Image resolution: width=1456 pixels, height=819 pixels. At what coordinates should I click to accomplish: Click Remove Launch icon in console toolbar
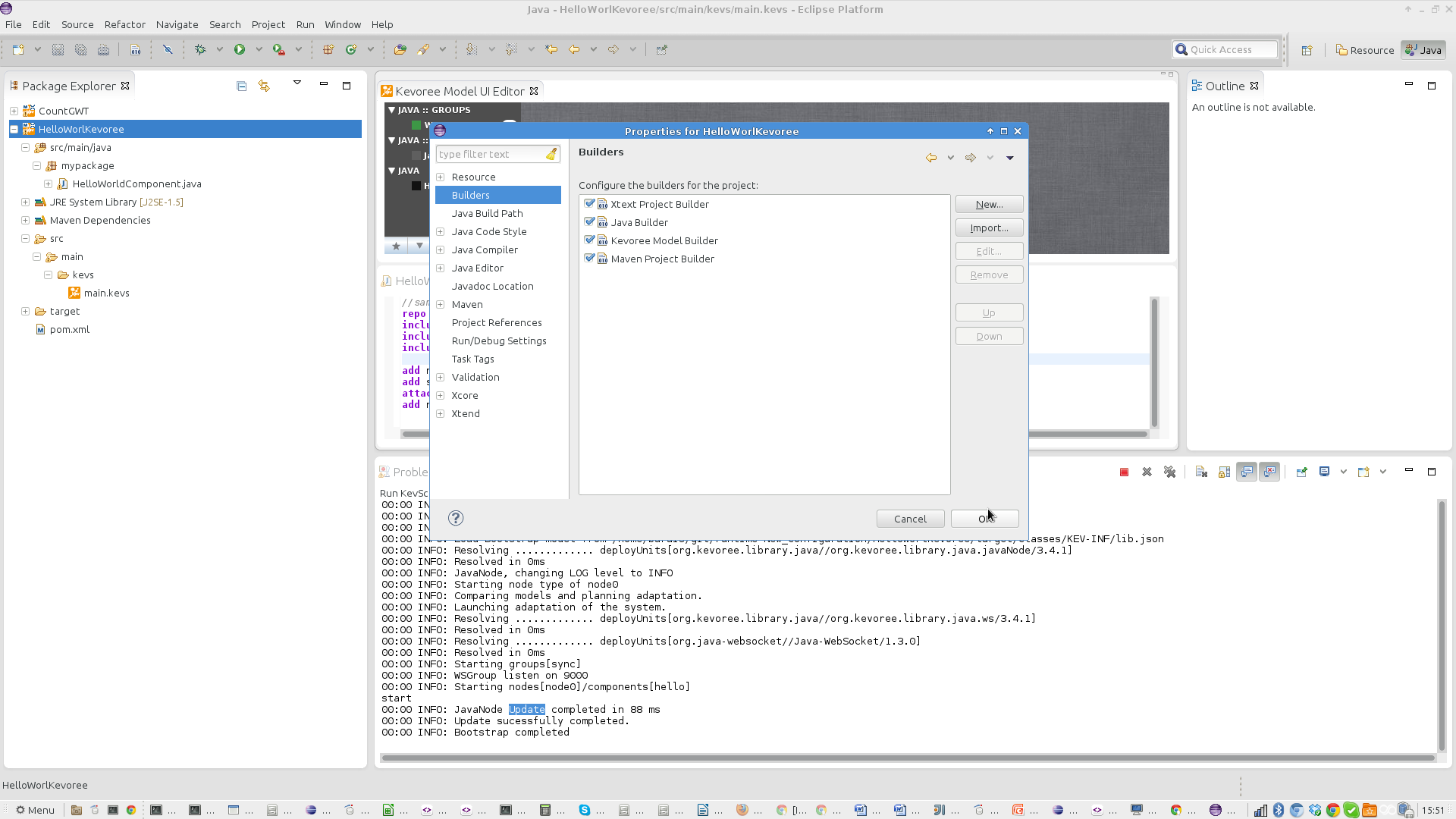pos(1147,472)
